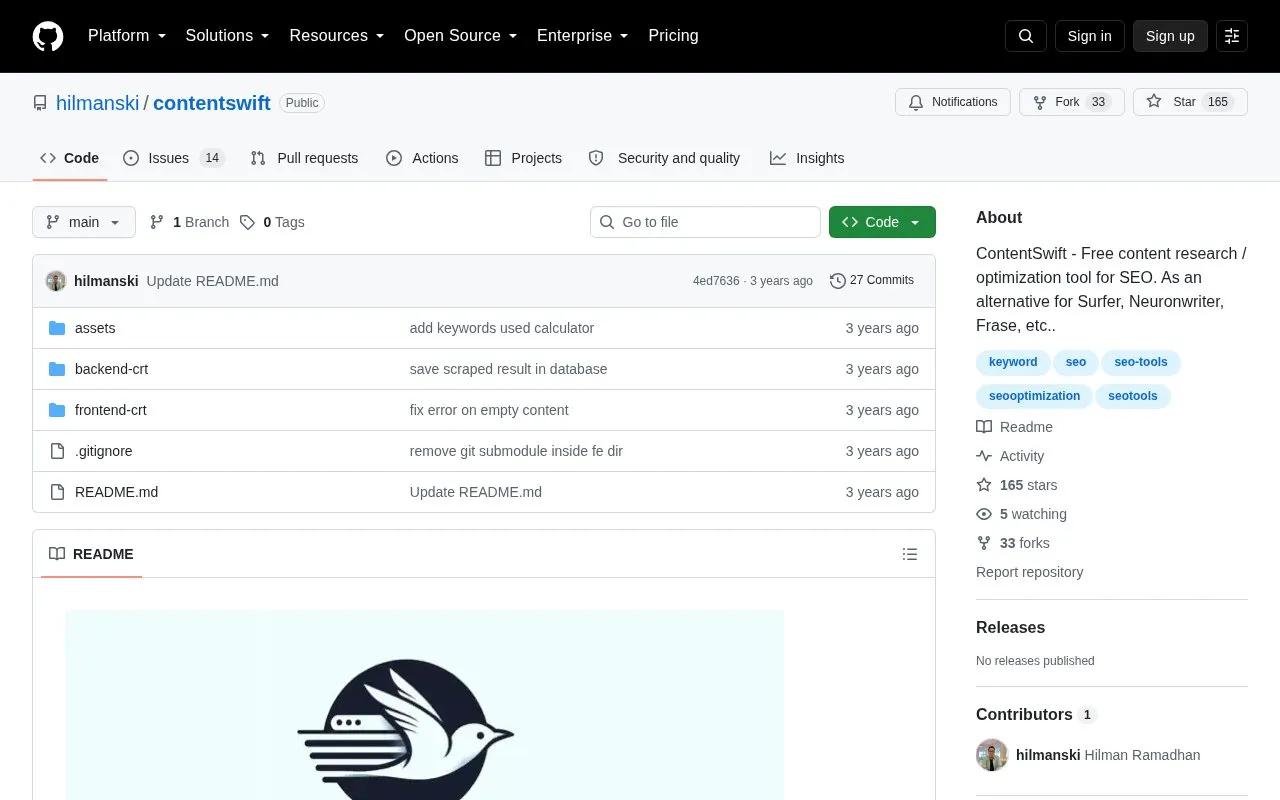Open the backend-crt folder
Screen dimensions: 1280x800
[111, 369]
